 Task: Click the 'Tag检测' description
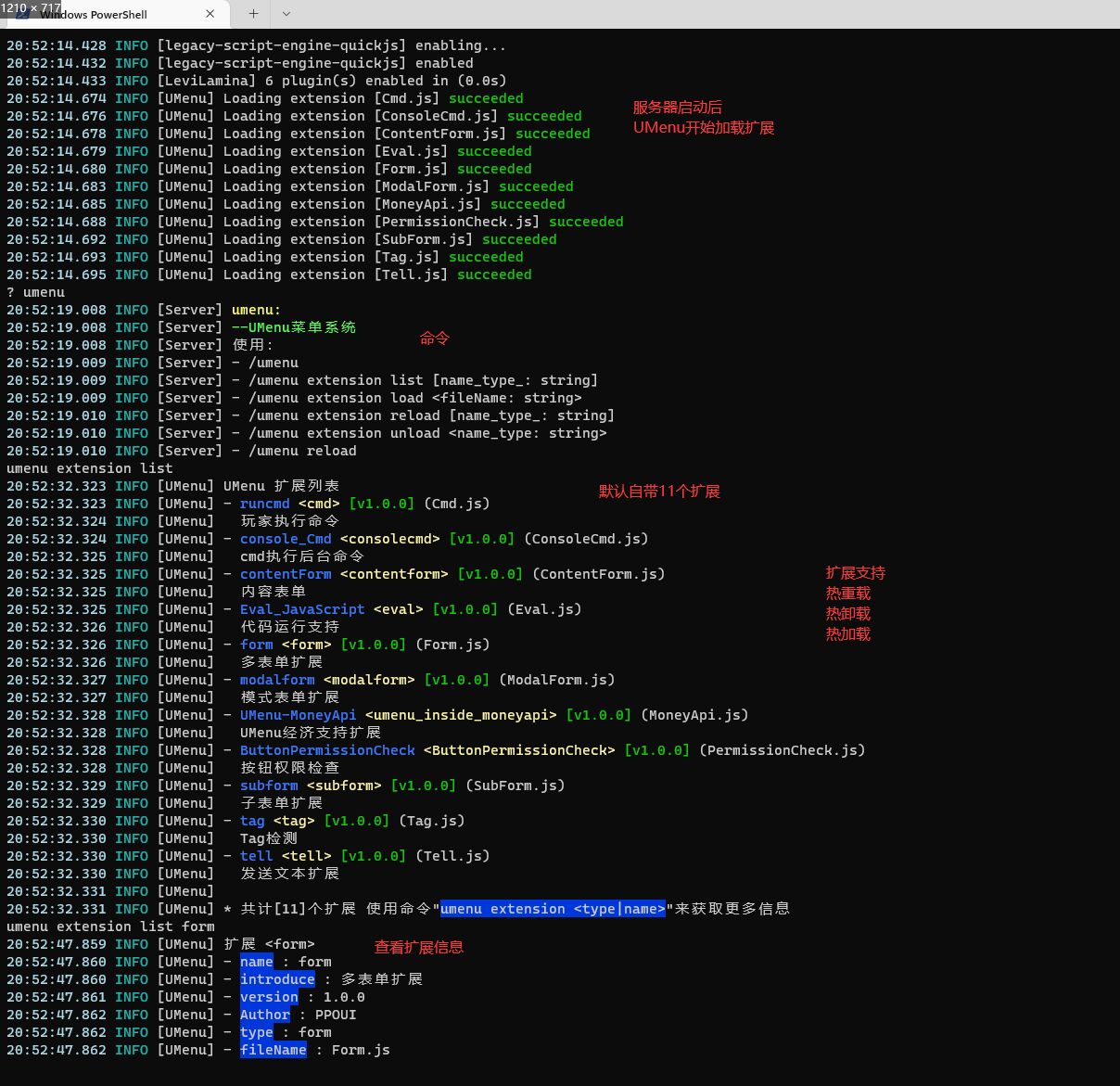pos(269,838)
